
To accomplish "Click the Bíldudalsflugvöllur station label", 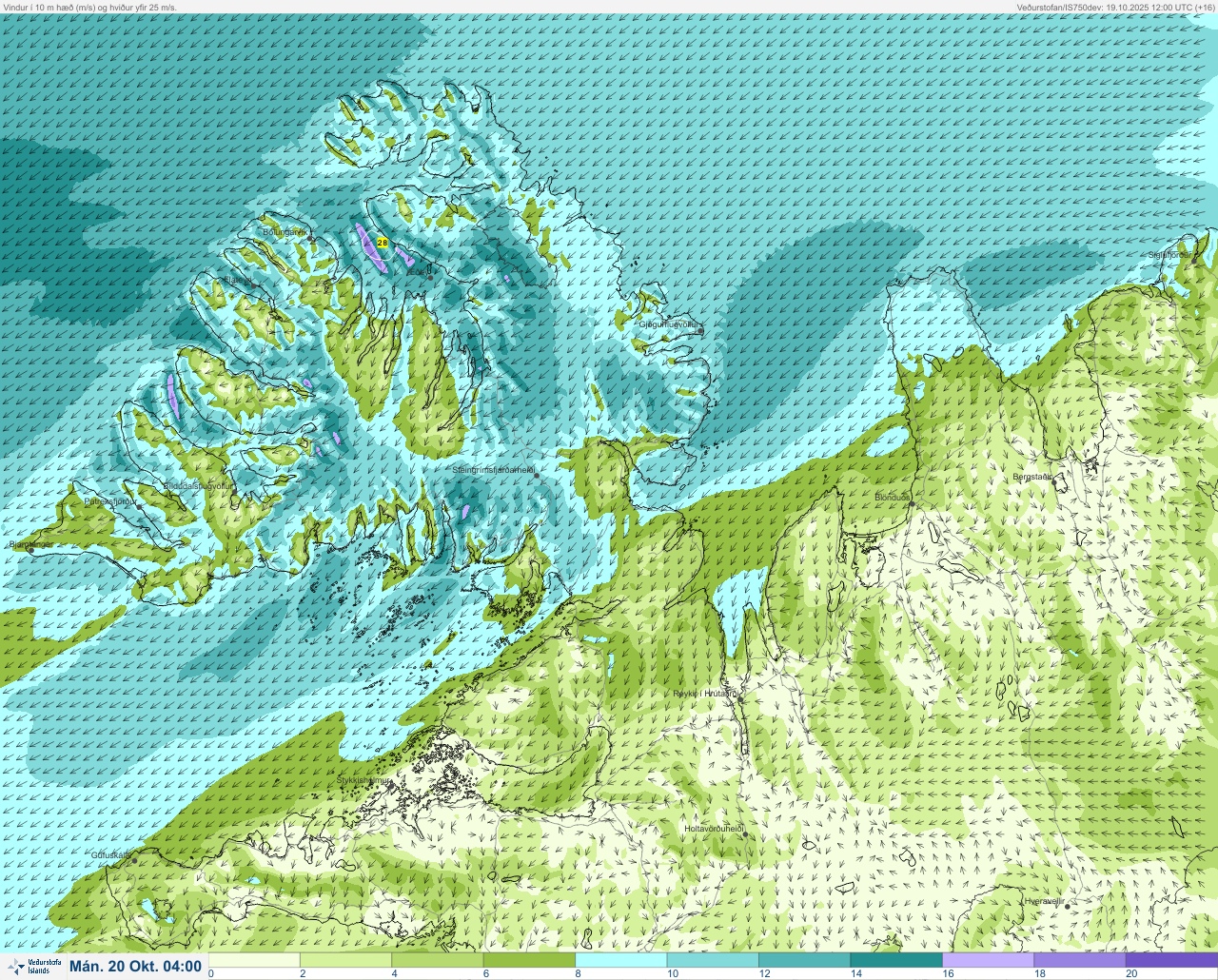I will tap(198, 485).
